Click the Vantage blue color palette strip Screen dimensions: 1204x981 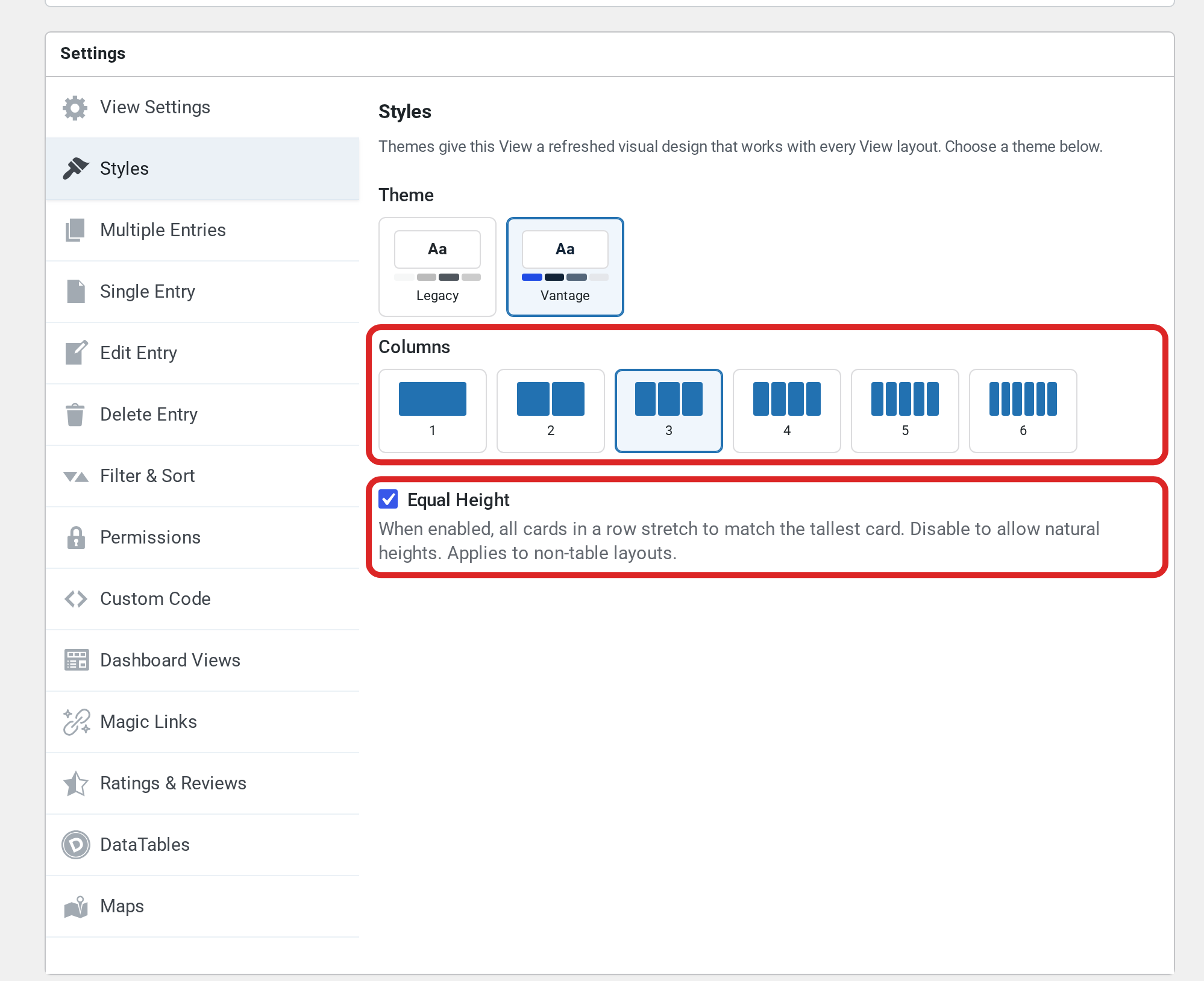pos(565,277)
